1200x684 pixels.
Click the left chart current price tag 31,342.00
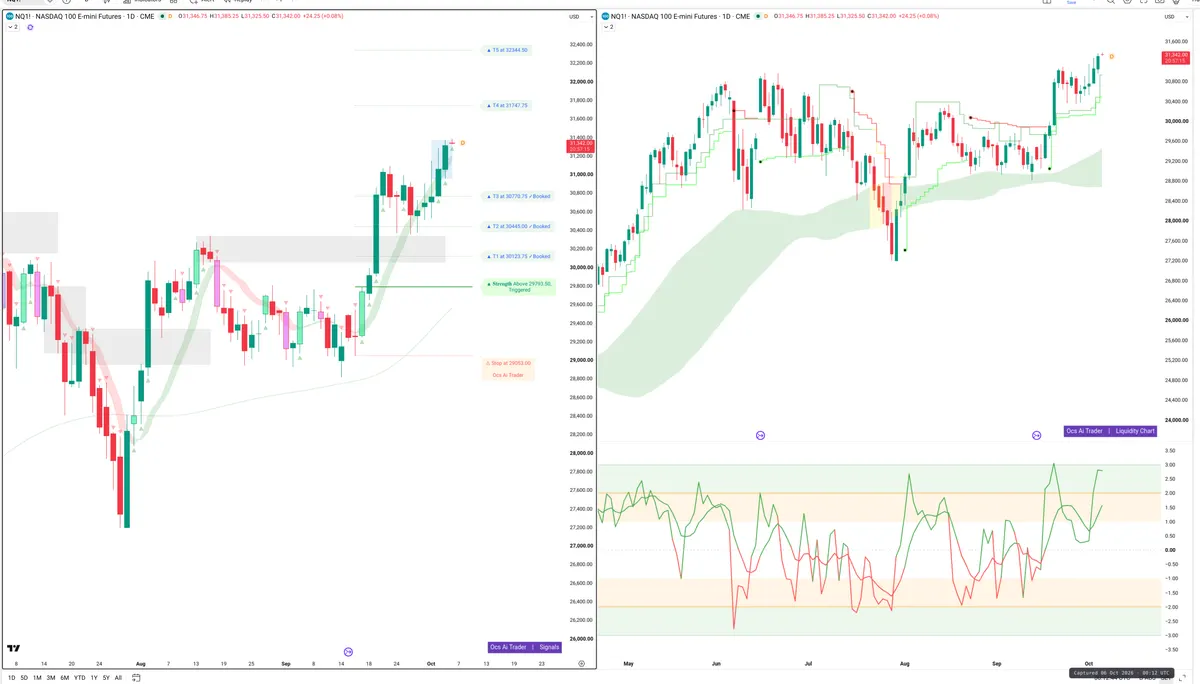pos(580,146)
